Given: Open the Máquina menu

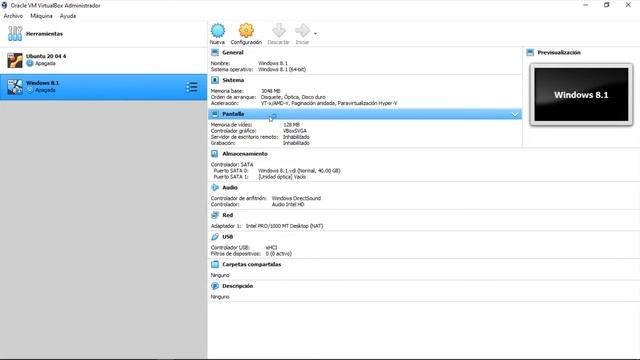Looking at the screenshot, I should point(41,16).
